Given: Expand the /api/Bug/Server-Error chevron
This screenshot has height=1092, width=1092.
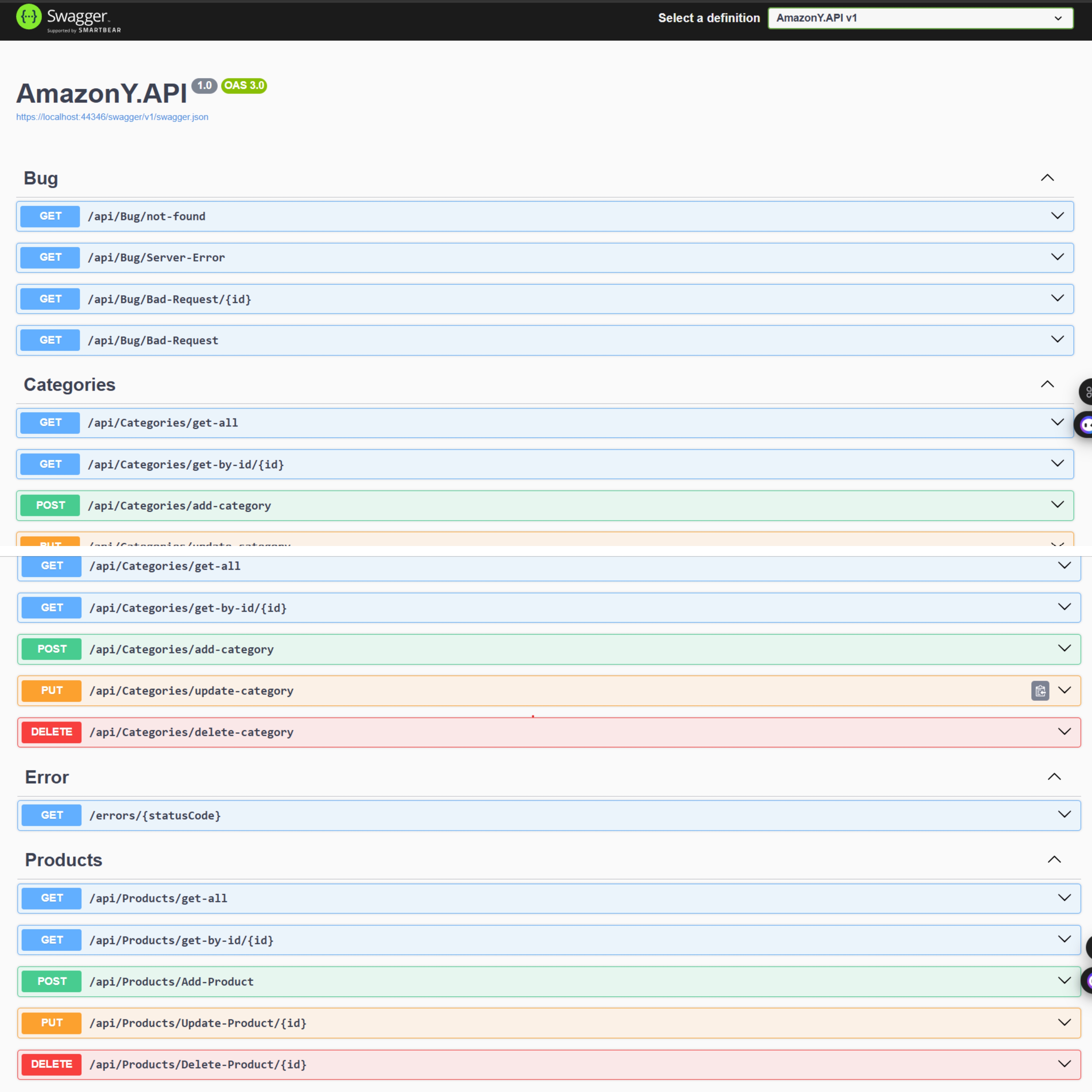Looking at the screenshot, I should (1057, 257).
